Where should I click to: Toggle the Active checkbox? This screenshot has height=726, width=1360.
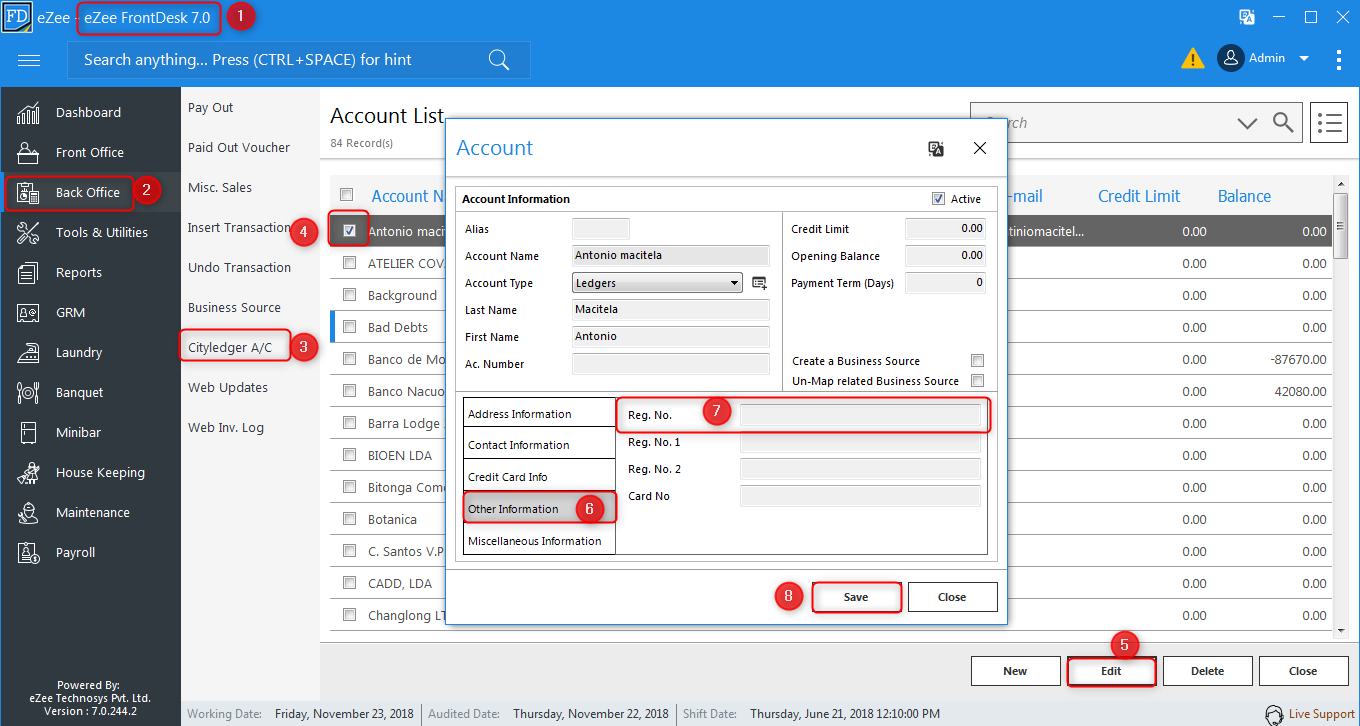[938, 199]
